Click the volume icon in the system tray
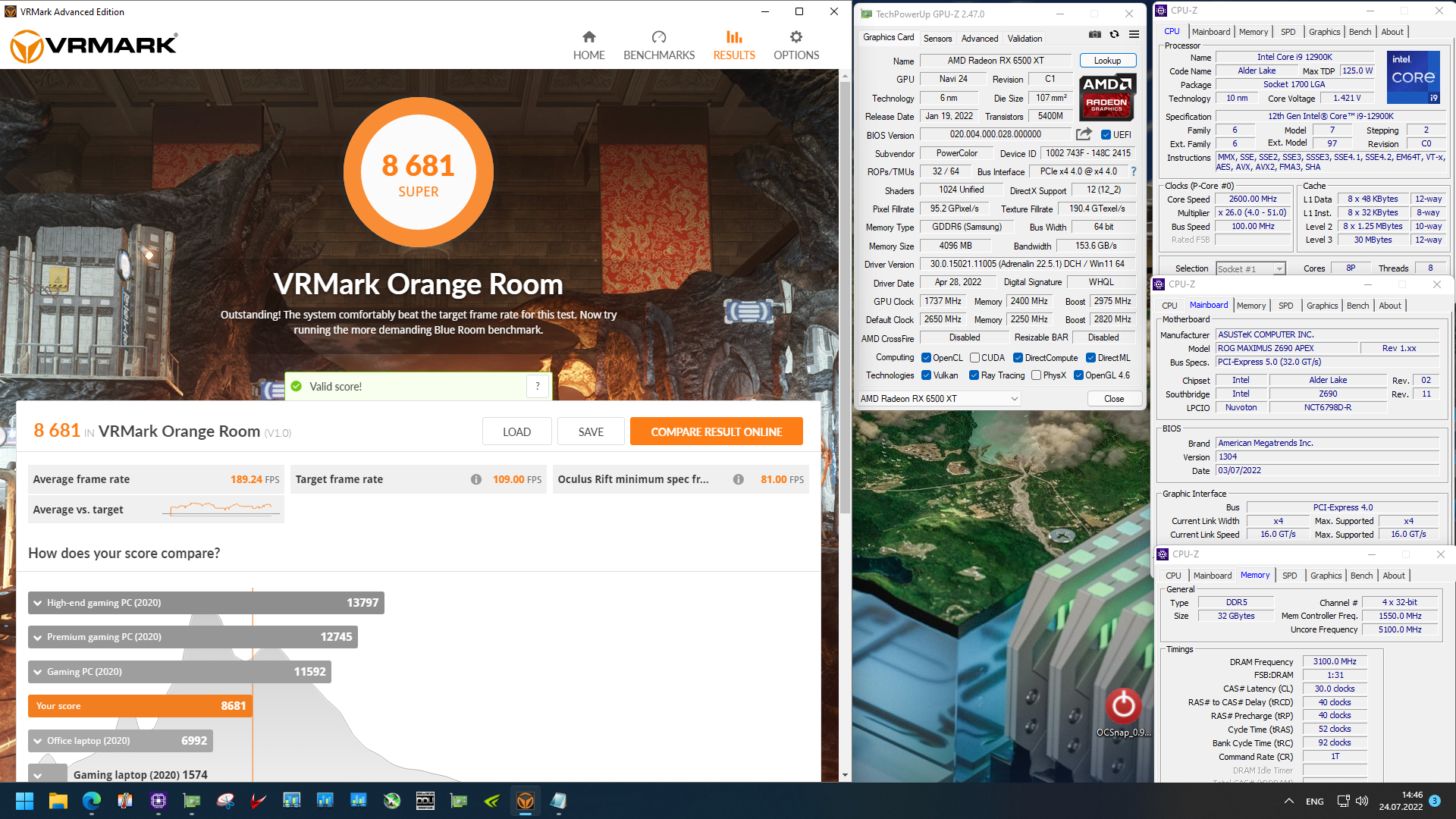1456x819 pixels. click(1362, 801)
